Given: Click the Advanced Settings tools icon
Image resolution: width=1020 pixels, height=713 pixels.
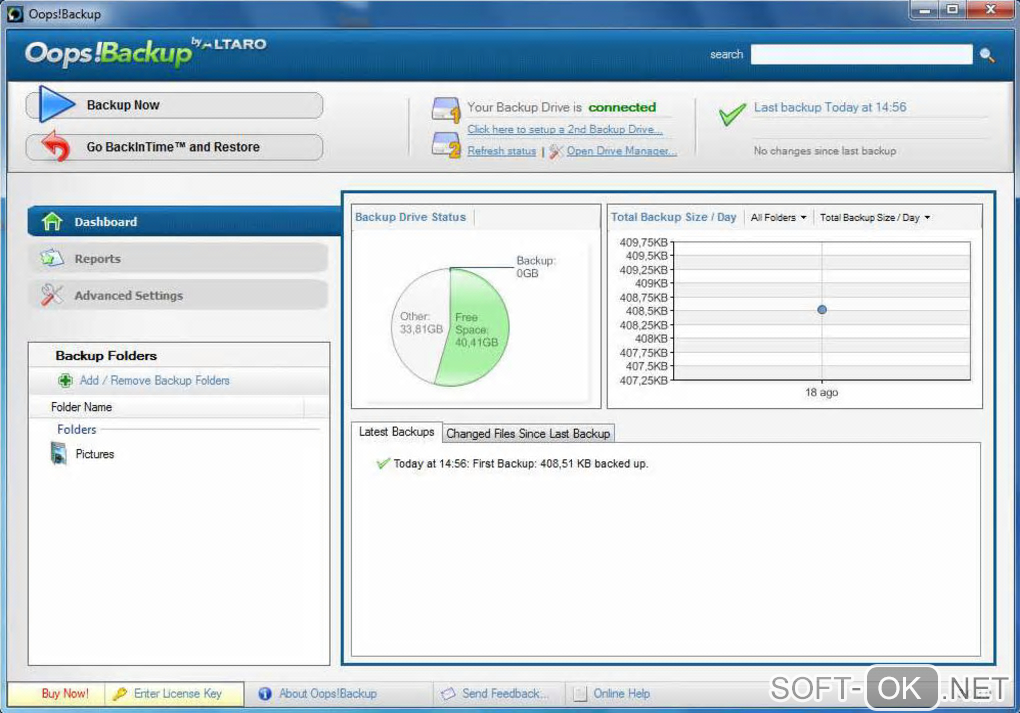Looking at the screenshot, I should (x=52, y=295).
